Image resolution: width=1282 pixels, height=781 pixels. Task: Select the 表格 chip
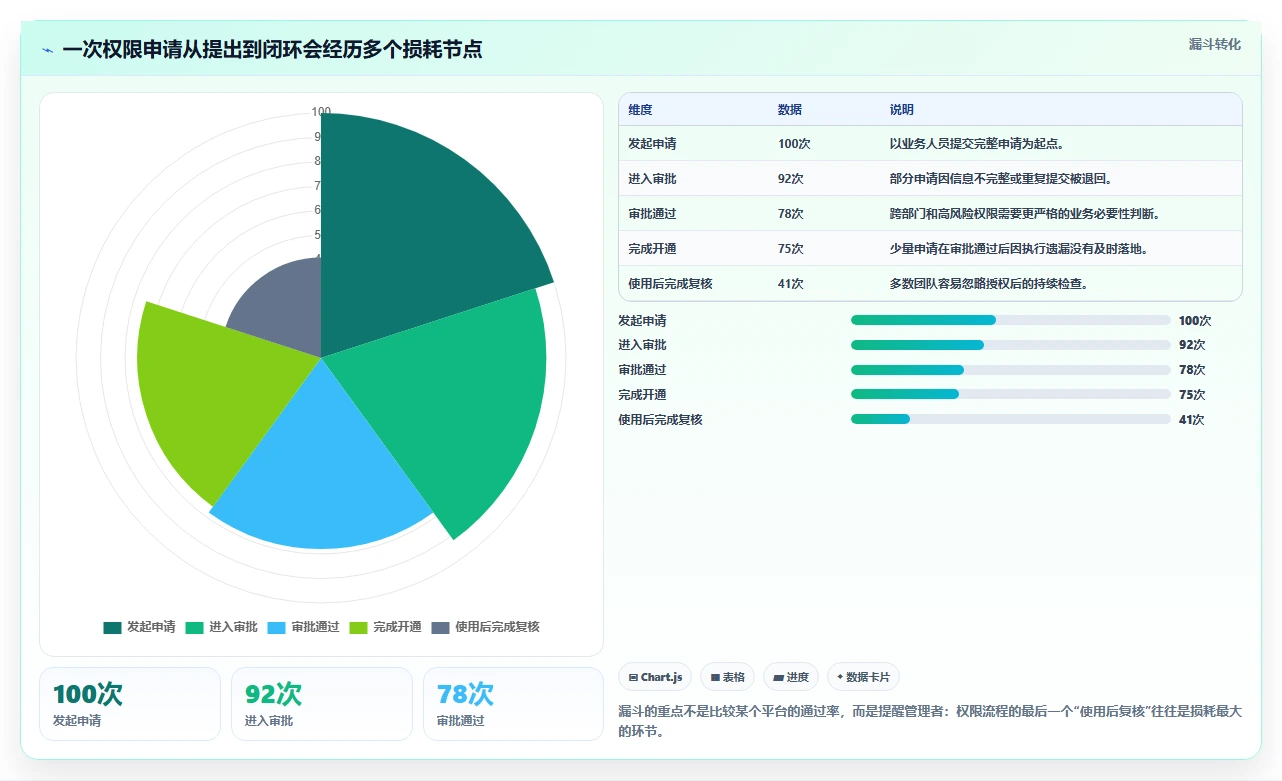tap(727, 677)
